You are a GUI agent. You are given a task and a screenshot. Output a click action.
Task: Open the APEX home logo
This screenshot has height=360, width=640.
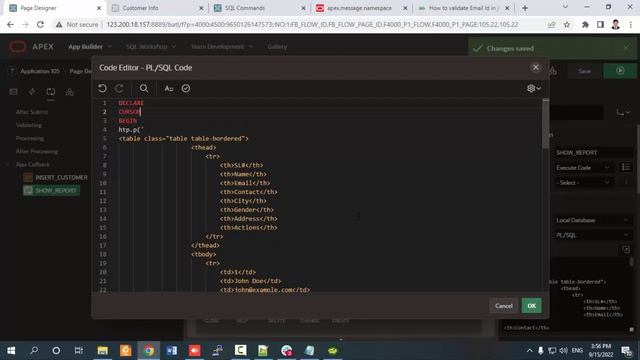[x=31, y=47]
